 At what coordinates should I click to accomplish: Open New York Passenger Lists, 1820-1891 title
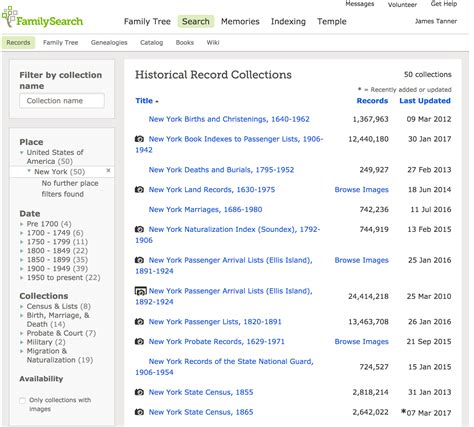pyautogui.click(x=215, y=322)
